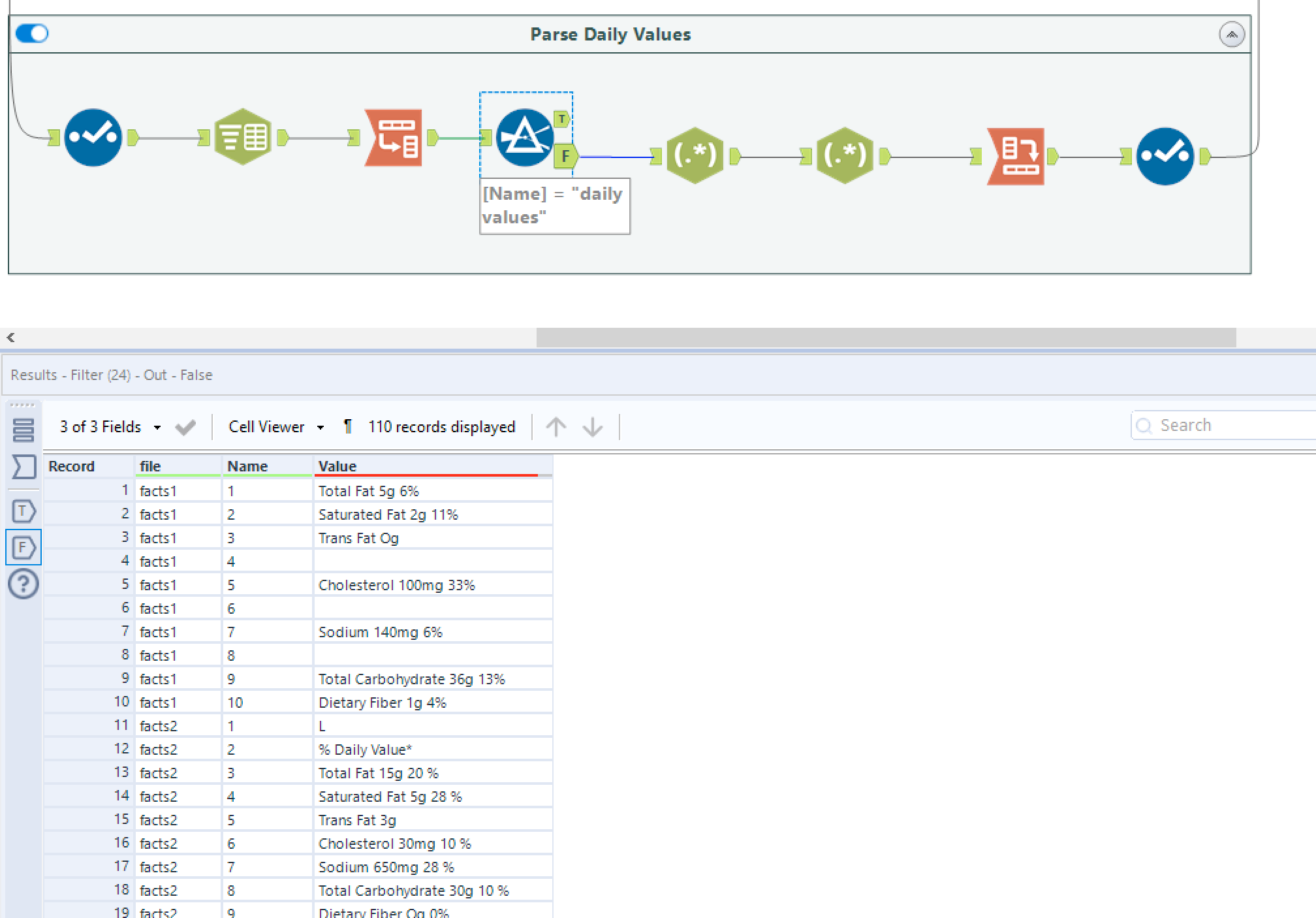Open Results panel help via question mark icon
The image size is (1316, 918).
point(24,585)
